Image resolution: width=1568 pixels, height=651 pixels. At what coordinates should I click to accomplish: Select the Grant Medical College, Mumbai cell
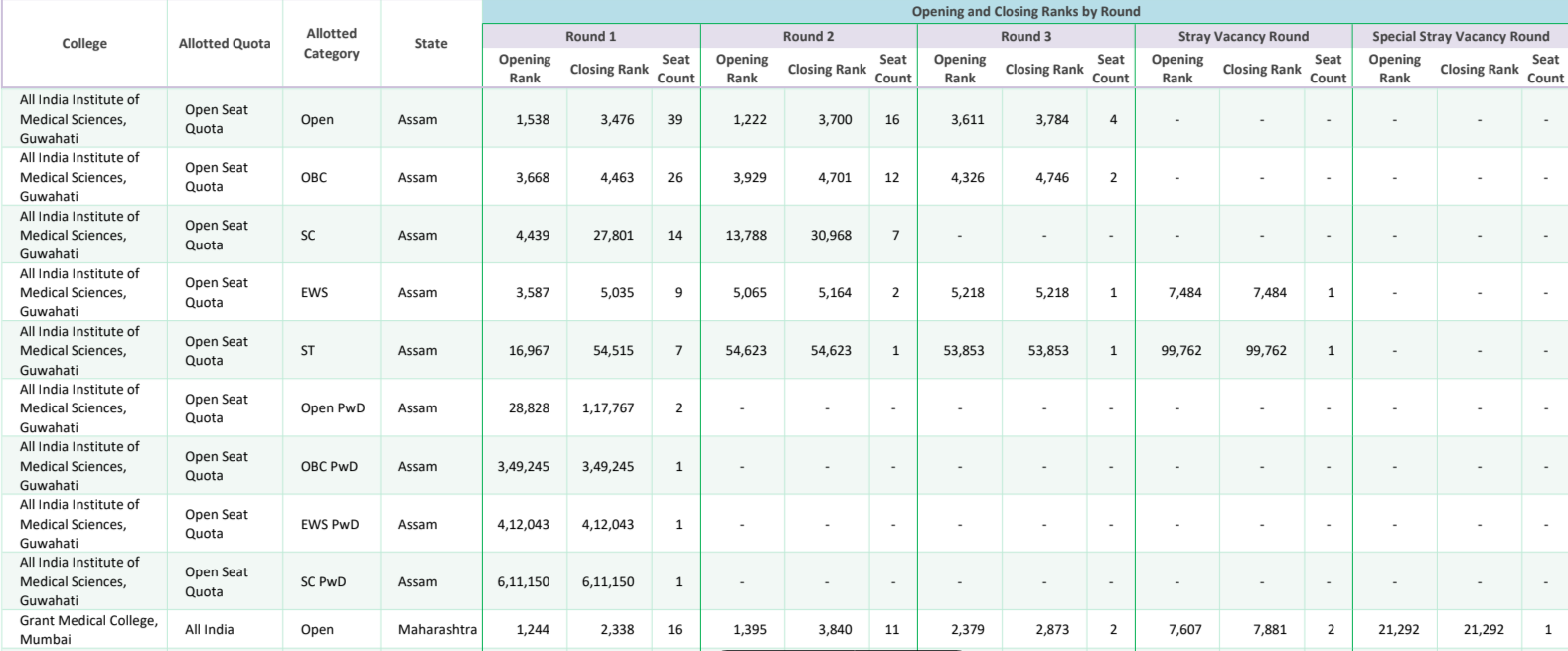(x=88, y=630)
